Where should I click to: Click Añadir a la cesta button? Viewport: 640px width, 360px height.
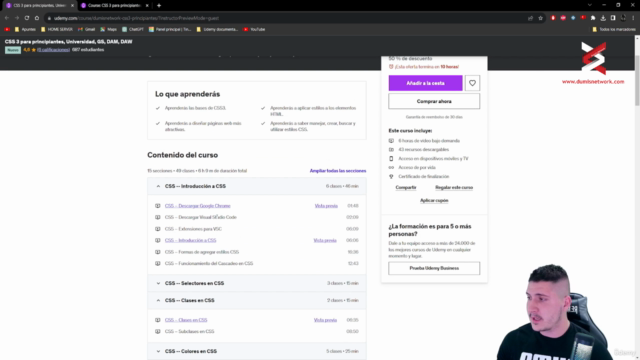(425, 83)
